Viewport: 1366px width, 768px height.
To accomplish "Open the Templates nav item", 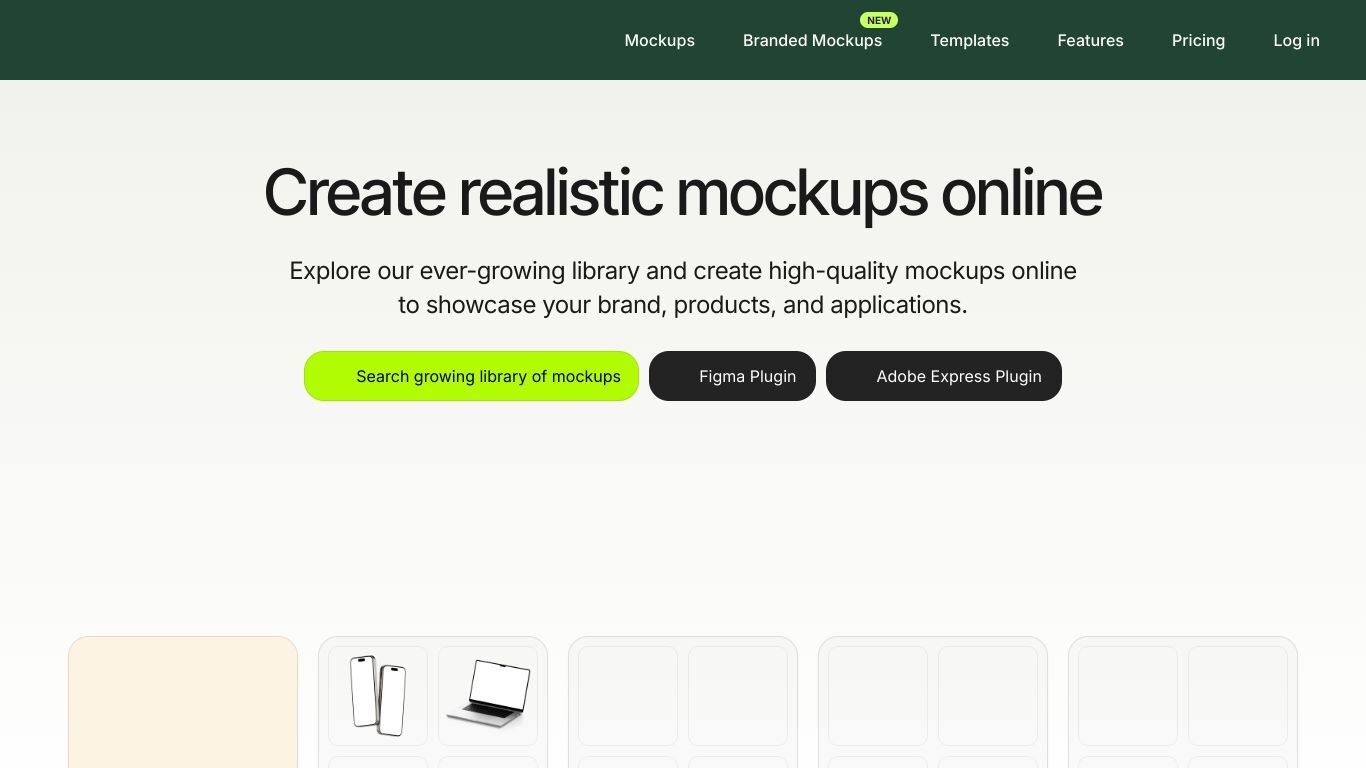I will point(969,40).
